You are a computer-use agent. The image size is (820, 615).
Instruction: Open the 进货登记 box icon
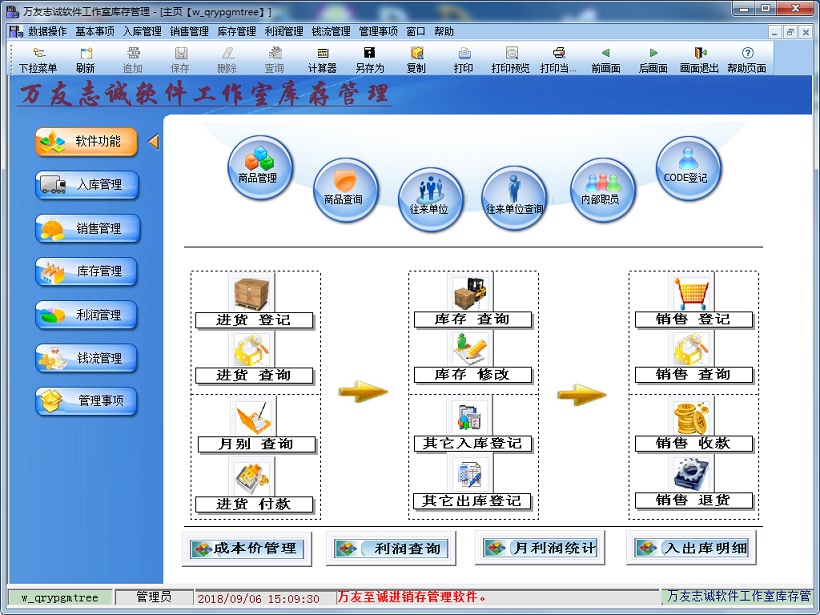tap(253, 292)
